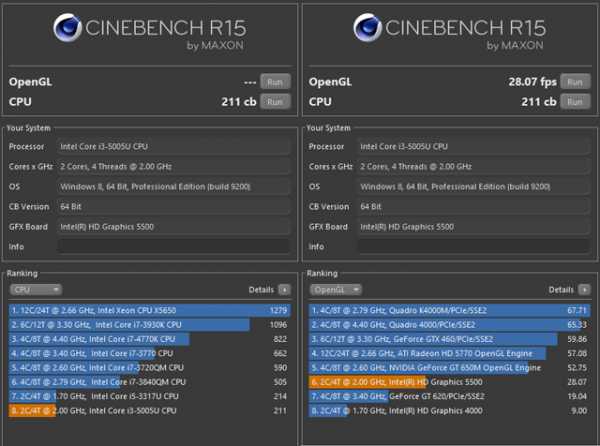Click the 211 cb score in left window
The width and height of the screenshot is (600, 446).
coord(239,102)
